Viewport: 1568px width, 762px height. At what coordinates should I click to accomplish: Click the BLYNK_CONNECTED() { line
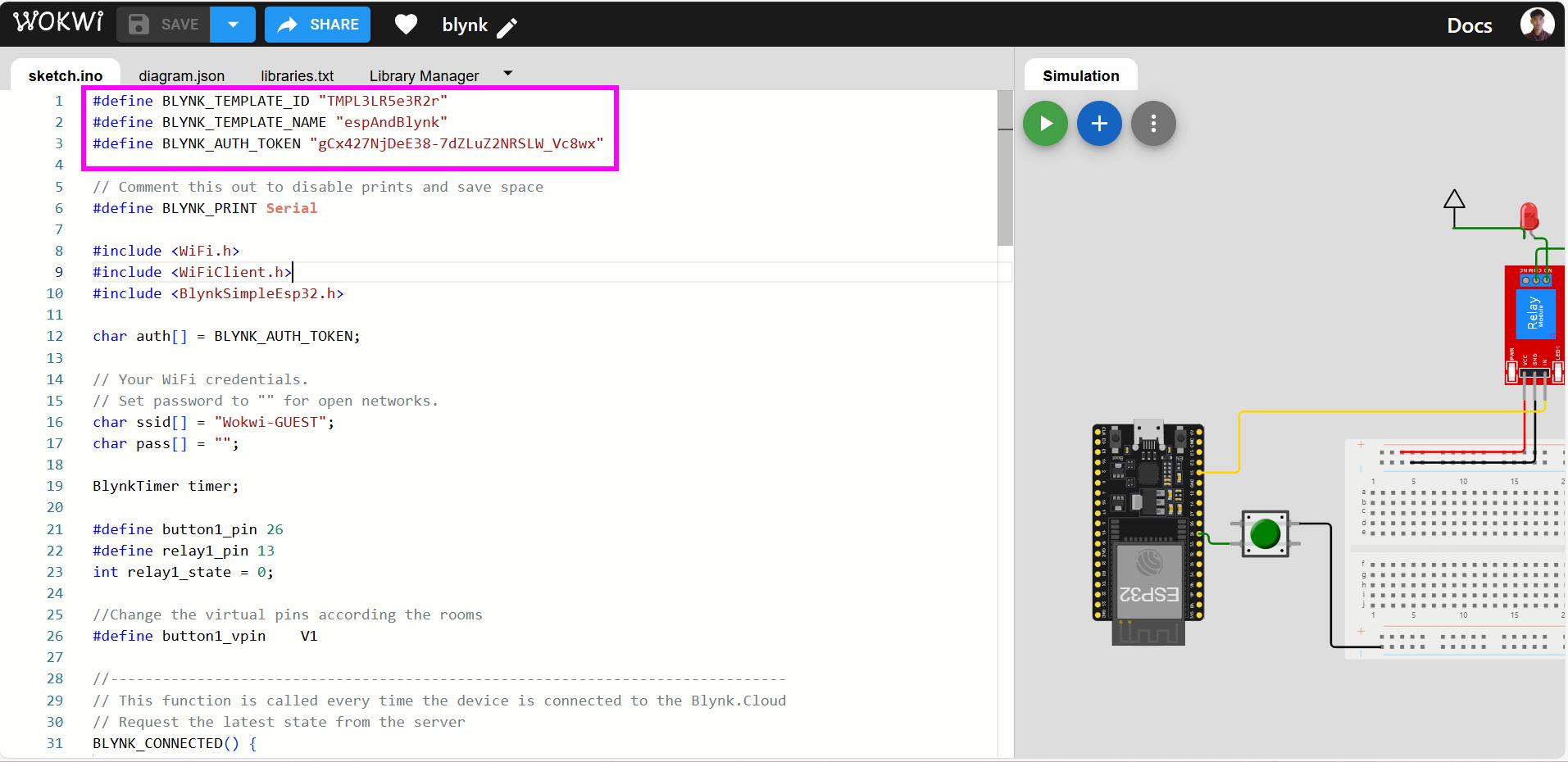175,743
